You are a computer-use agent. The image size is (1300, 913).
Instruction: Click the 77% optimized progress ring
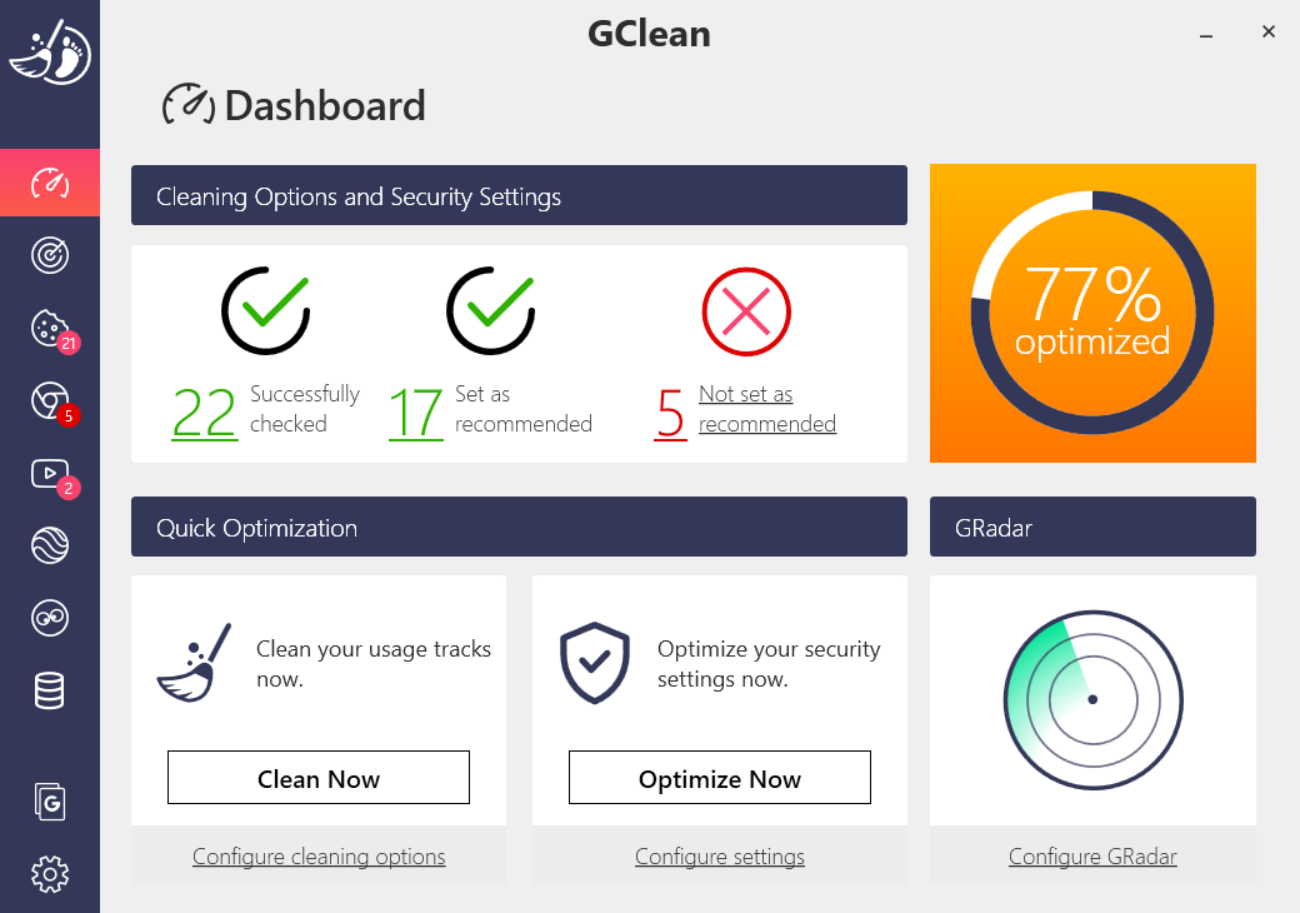pos(1093,313)
